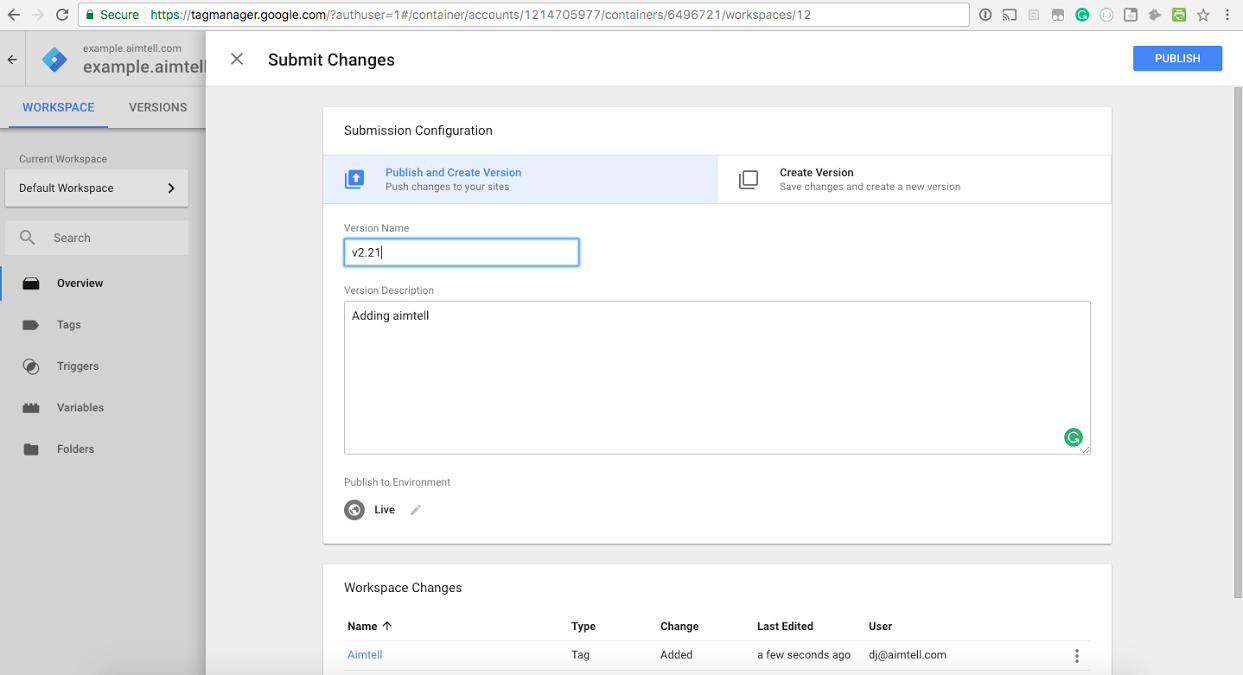Bookmark this page with the star icon

click(x=1203, y=15)
